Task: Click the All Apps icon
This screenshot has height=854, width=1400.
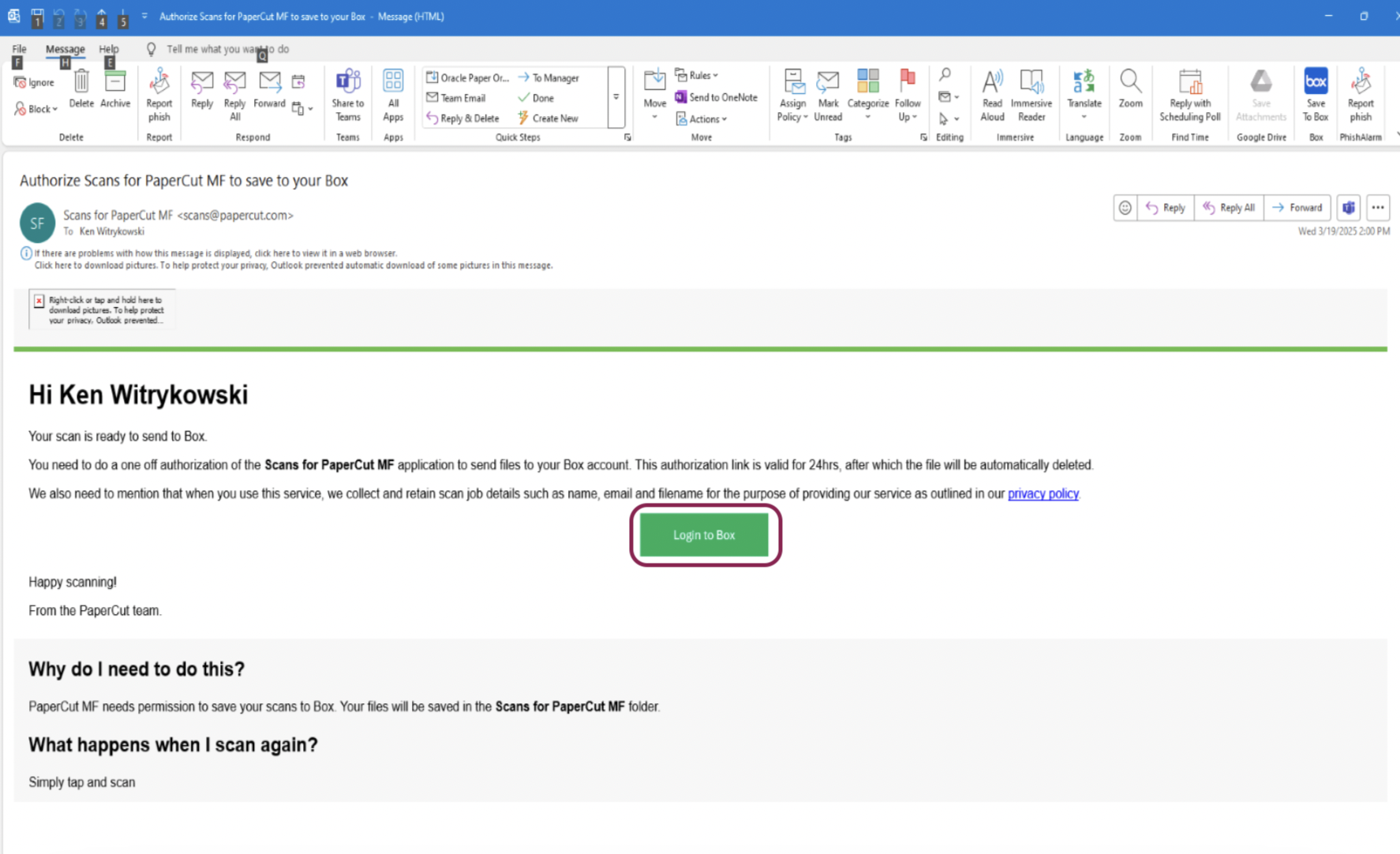Action: [393, 95]
